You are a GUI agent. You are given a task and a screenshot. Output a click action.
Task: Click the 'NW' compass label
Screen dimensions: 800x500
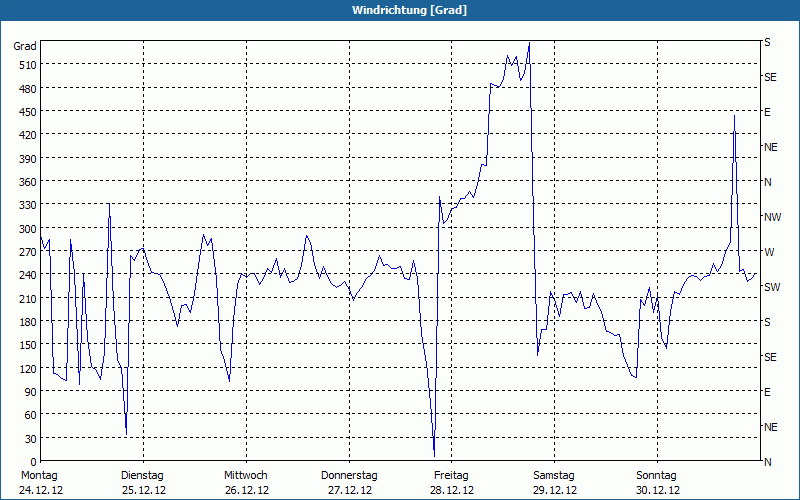(x=772, y=217)
